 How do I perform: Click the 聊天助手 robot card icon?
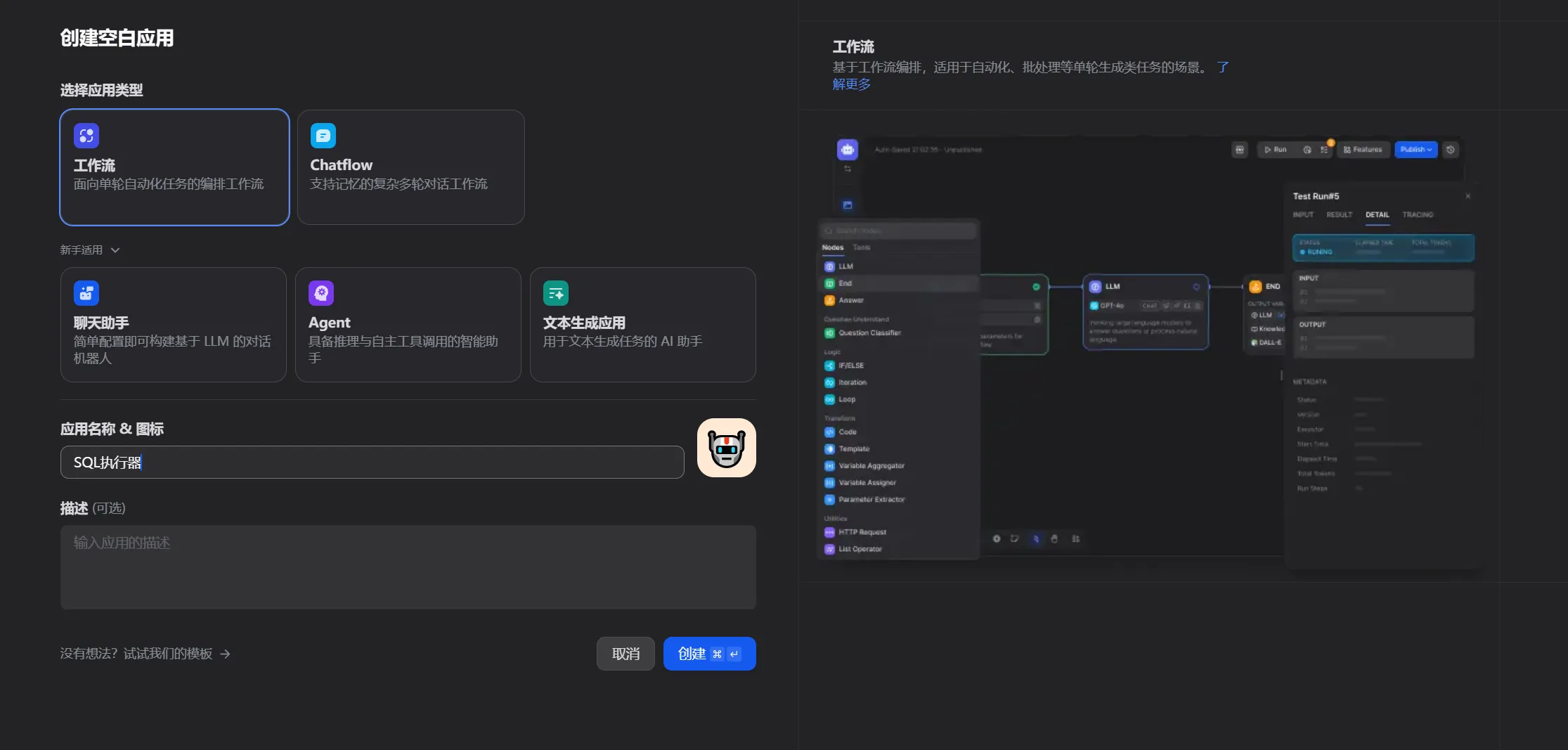coord(86,293)
